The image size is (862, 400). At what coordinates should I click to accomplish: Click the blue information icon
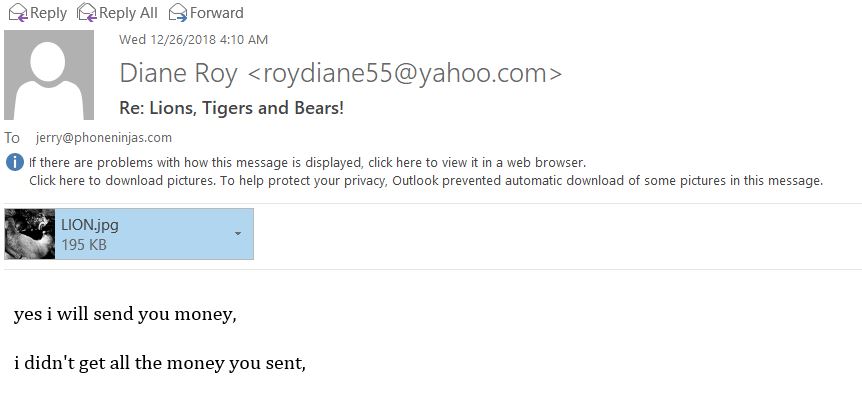click(15, 163)
